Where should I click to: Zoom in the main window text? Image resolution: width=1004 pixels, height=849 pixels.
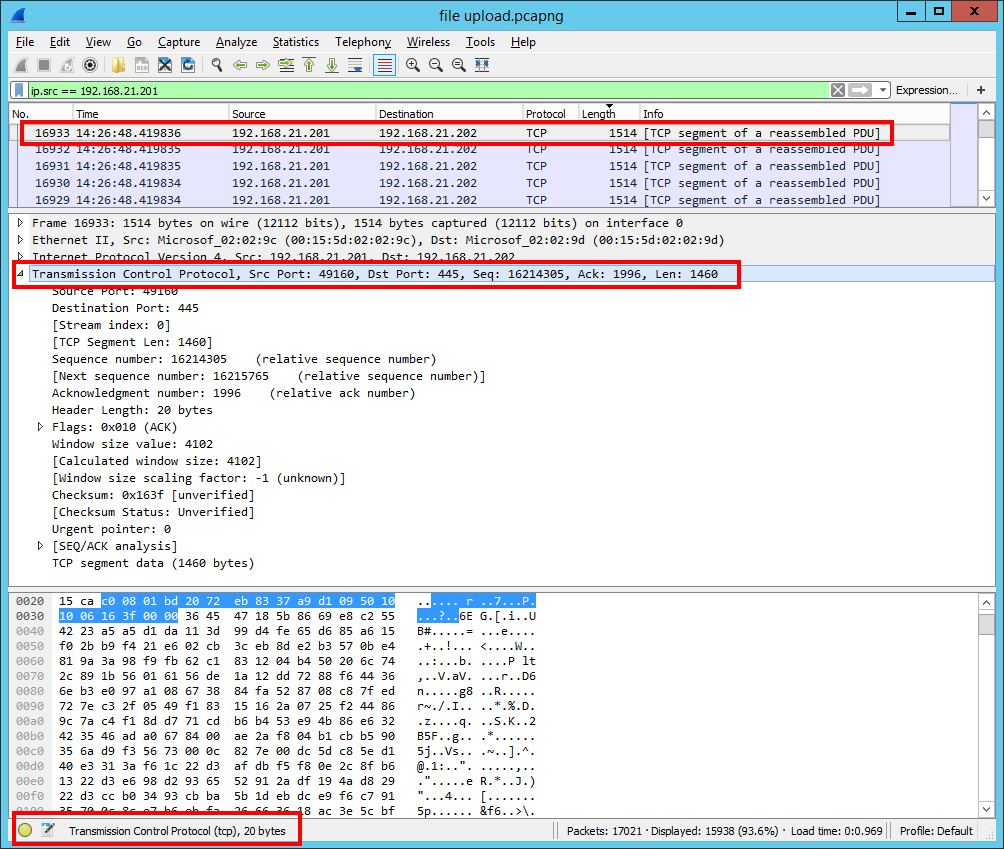(x=413, y=65)
